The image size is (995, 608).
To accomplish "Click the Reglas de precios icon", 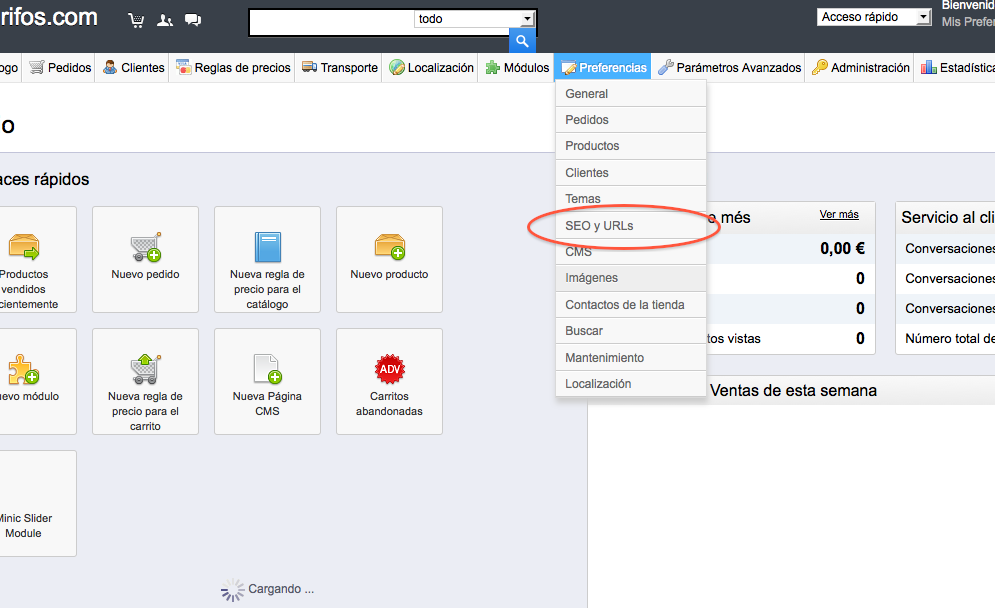I will pyautogui.click(x=183, y=67).
